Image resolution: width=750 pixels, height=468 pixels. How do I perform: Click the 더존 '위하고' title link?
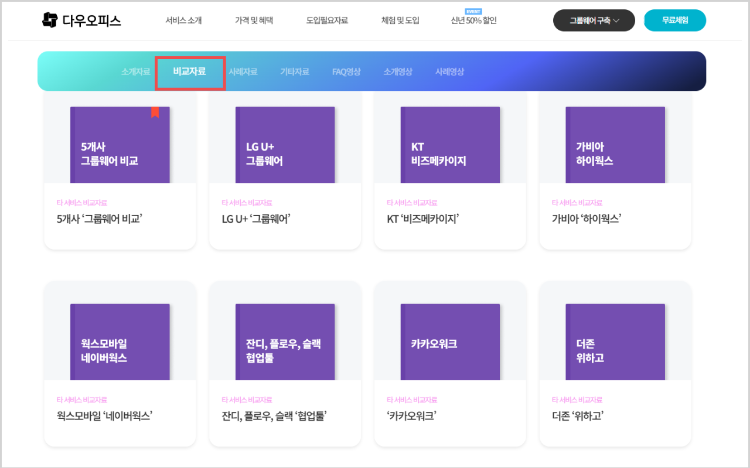point(578,416)
